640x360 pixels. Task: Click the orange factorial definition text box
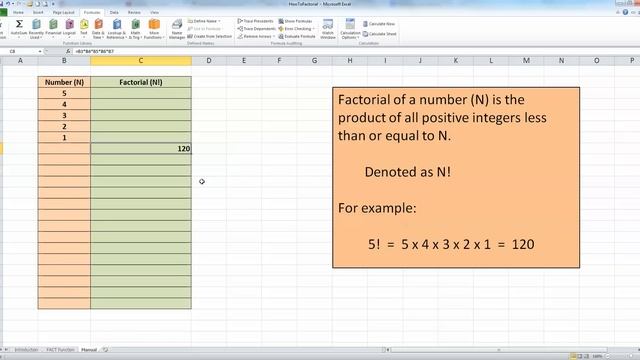[456, 178]
